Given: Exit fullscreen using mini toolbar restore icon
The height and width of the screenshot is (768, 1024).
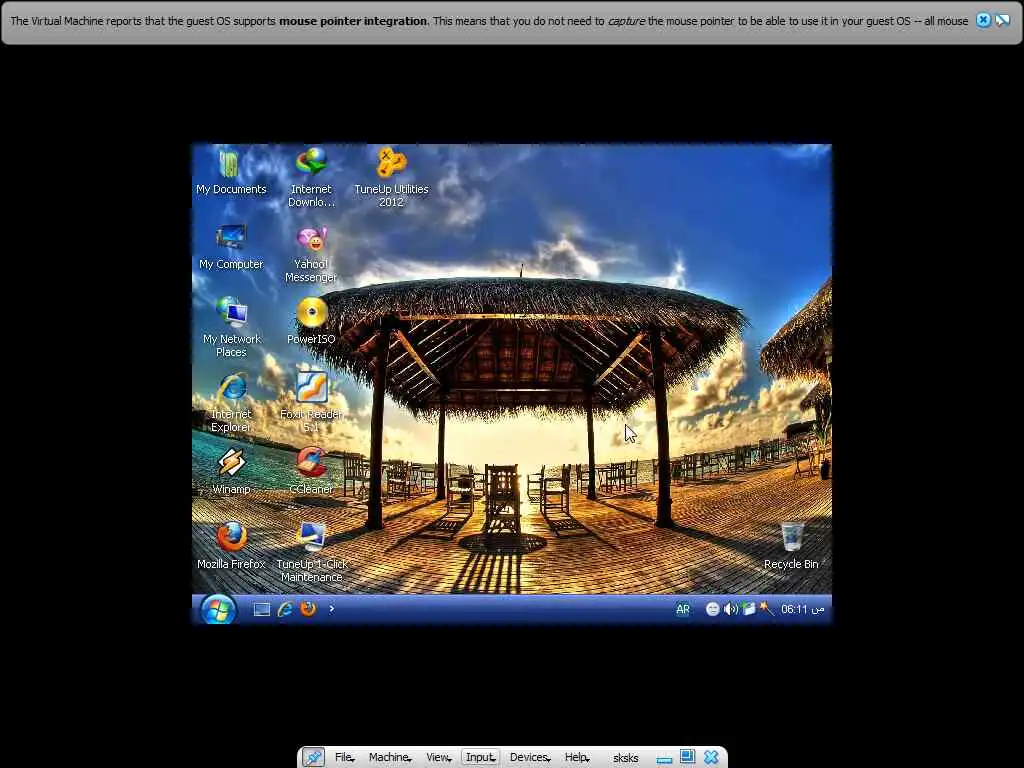Looking at the screenshot, I should 687,757.
